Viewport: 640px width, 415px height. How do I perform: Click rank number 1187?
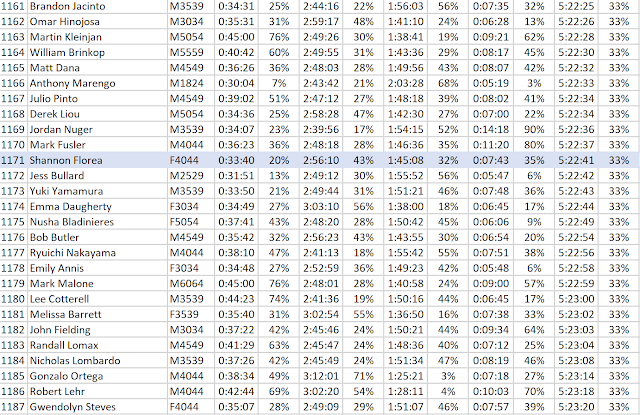click(x=13, y=407)
